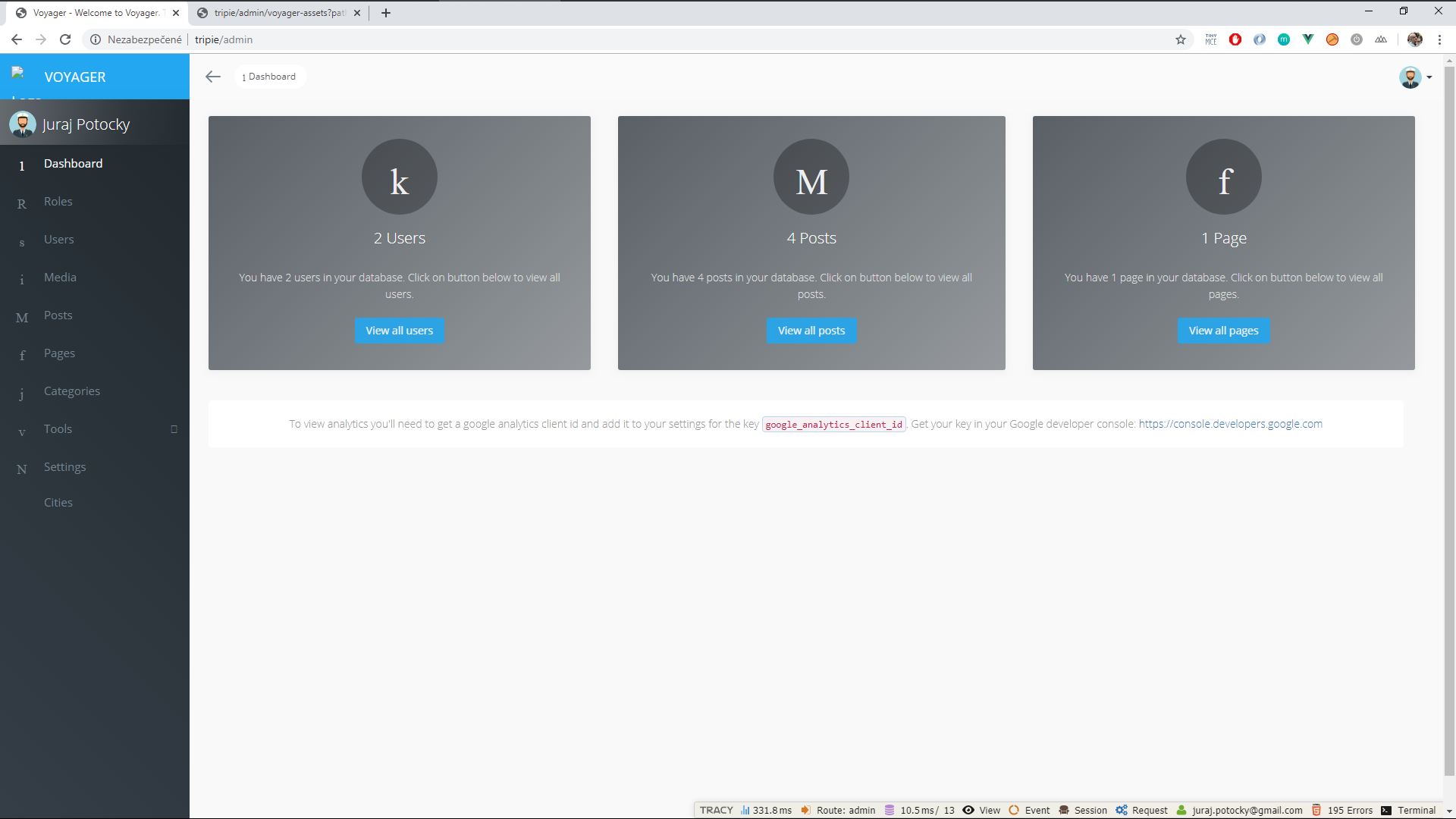Click the View all posts button
1456x819 pixels.
811,331
